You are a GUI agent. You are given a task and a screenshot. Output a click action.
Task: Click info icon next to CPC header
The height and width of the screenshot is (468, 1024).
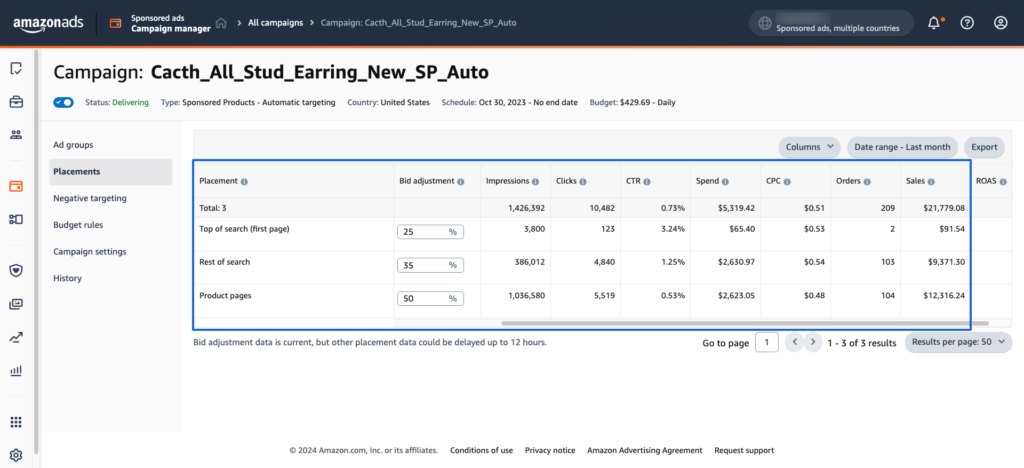[787, 181]
